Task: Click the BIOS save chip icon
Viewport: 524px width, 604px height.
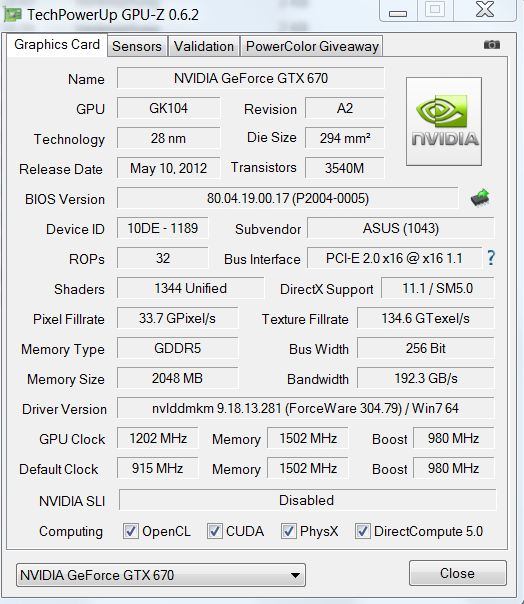Action: coord(480,198)
